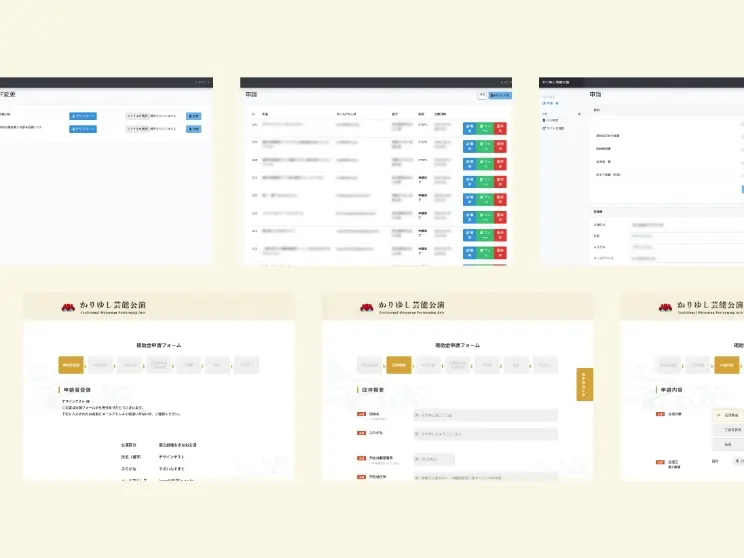This screenshot has width=744, height=558.
Task: Click the red flower logo on the right form
Action: (665, 307)
